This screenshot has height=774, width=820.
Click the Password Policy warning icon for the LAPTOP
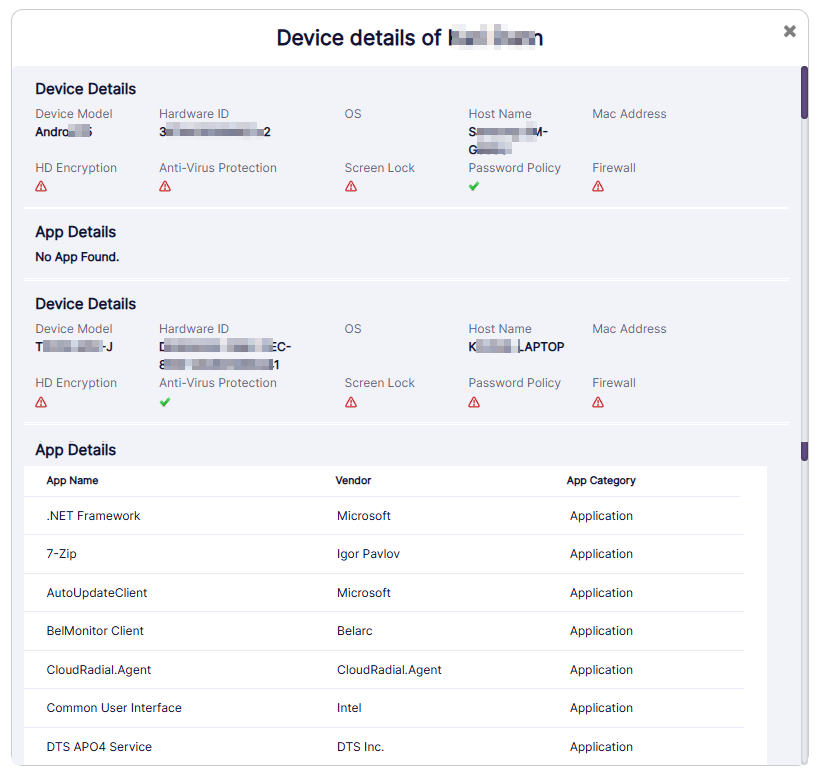(x=474, y=401)
